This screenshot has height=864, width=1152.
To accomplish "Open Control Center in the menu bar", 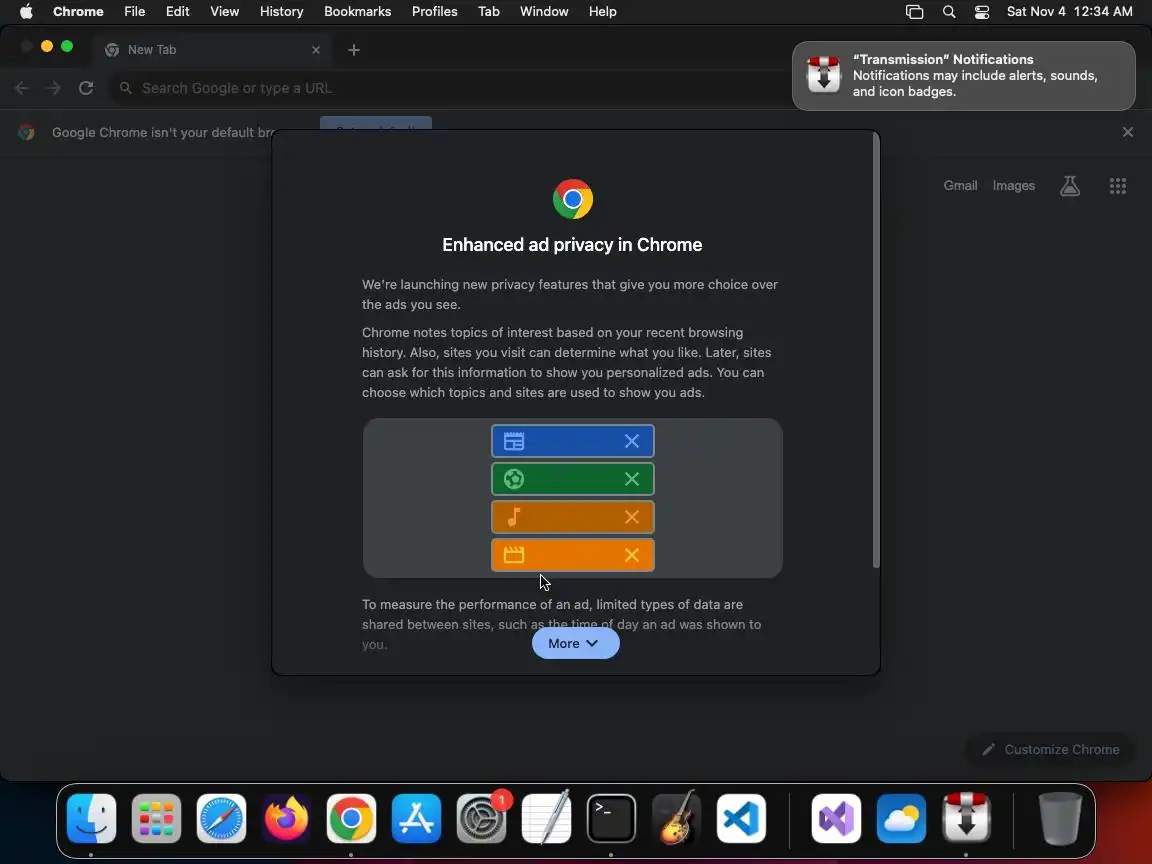I will pos(982,12).
